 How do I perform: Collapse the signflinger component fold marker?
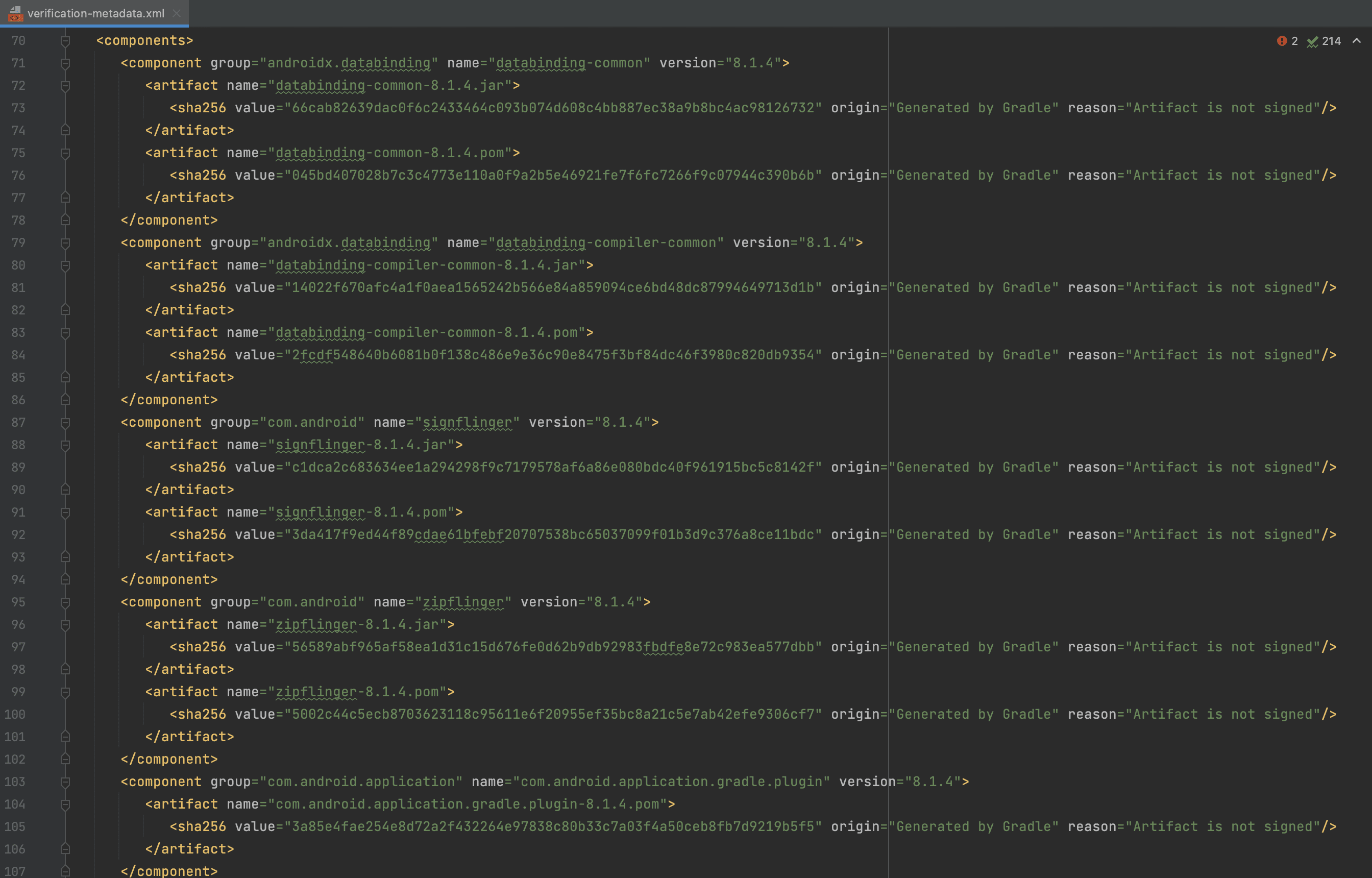65,423
